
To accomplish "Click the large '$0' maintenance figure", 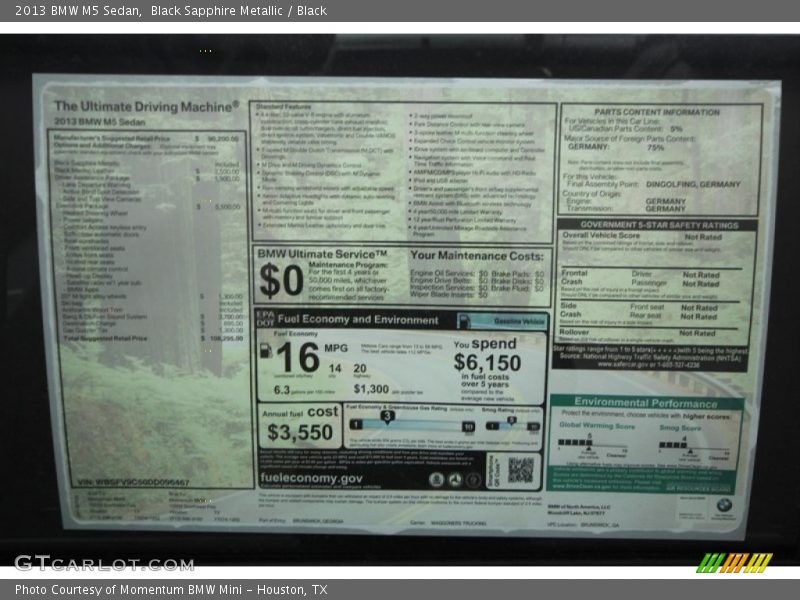I will 281,281.
